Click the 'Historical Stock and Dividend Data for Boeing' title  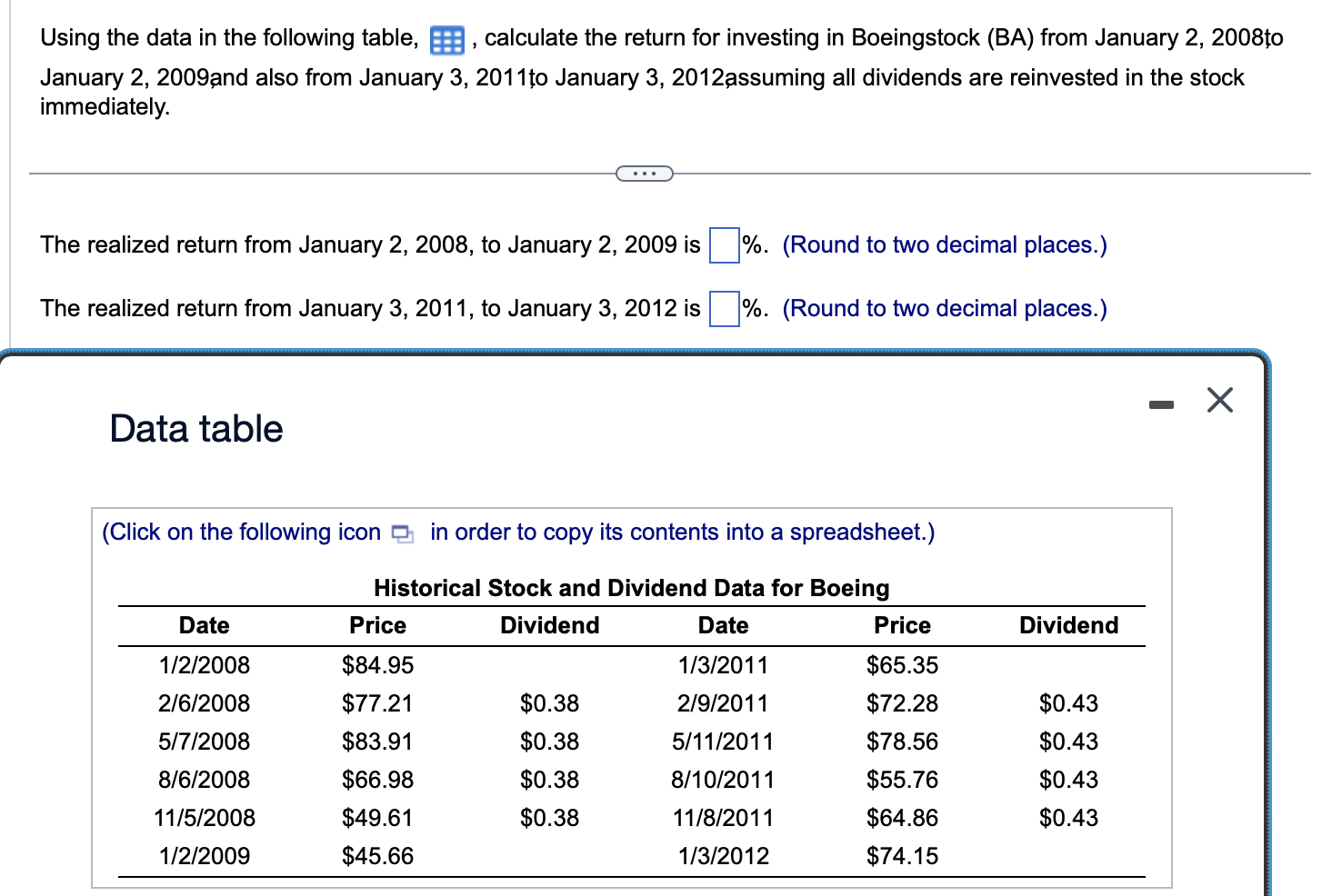(632, 588)
